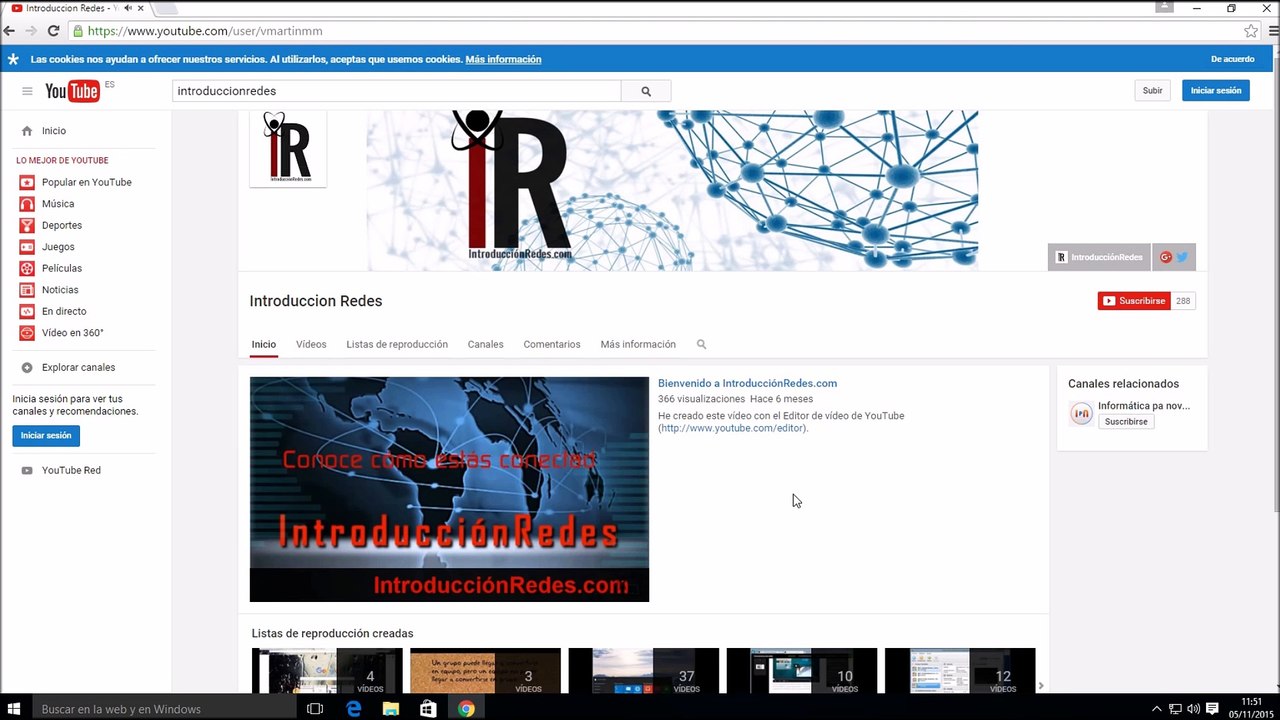Click the red Suscribirse button
The image size is (1280, 720).
click(x=1134, y=301)
